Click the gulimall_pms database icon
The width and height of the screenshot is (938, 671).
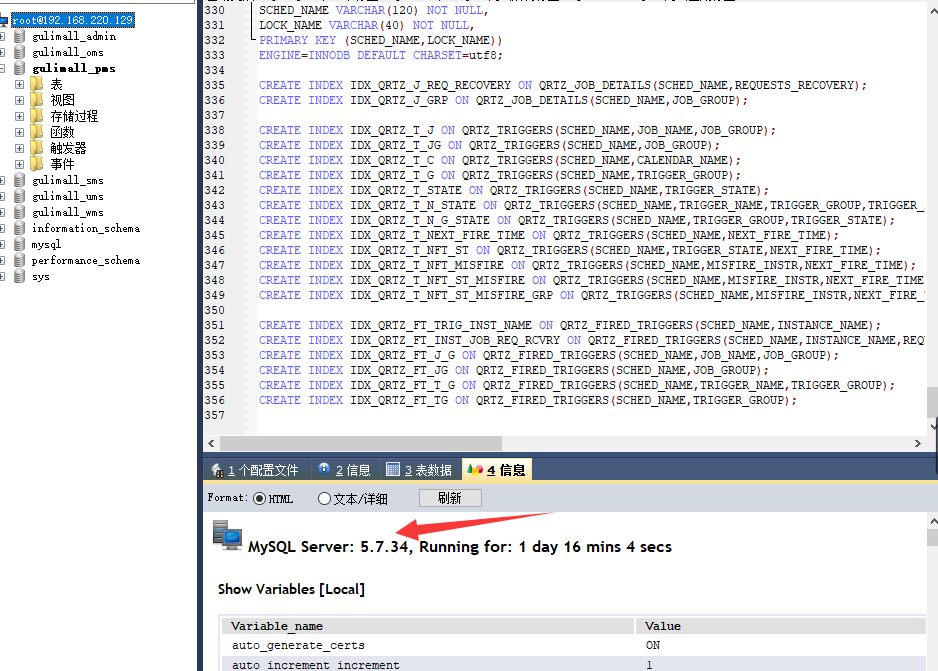pyautogui.click(x=20, y=68)
